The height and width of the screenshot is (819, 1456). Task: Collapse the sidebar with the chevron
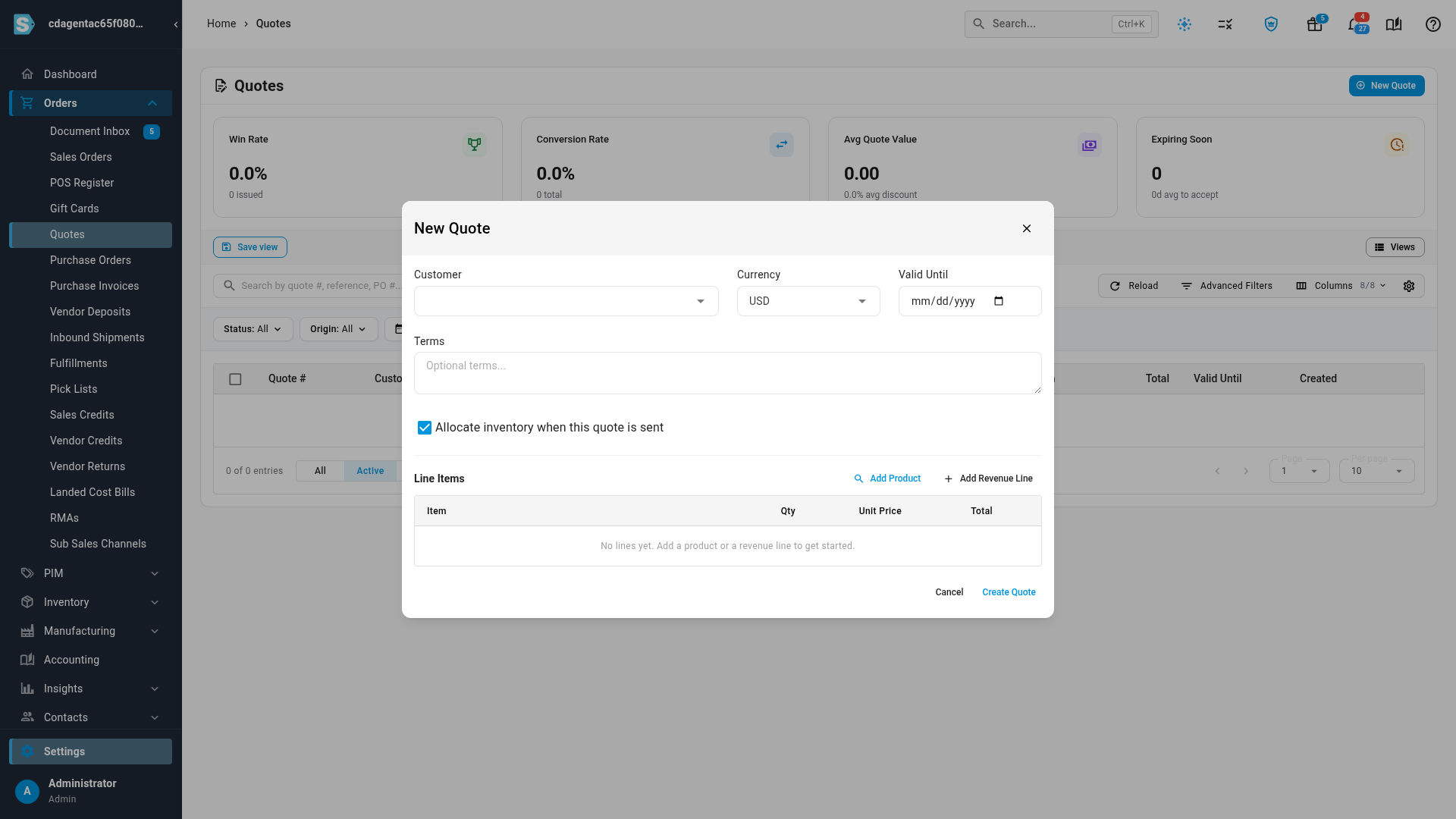pos(176,24)
